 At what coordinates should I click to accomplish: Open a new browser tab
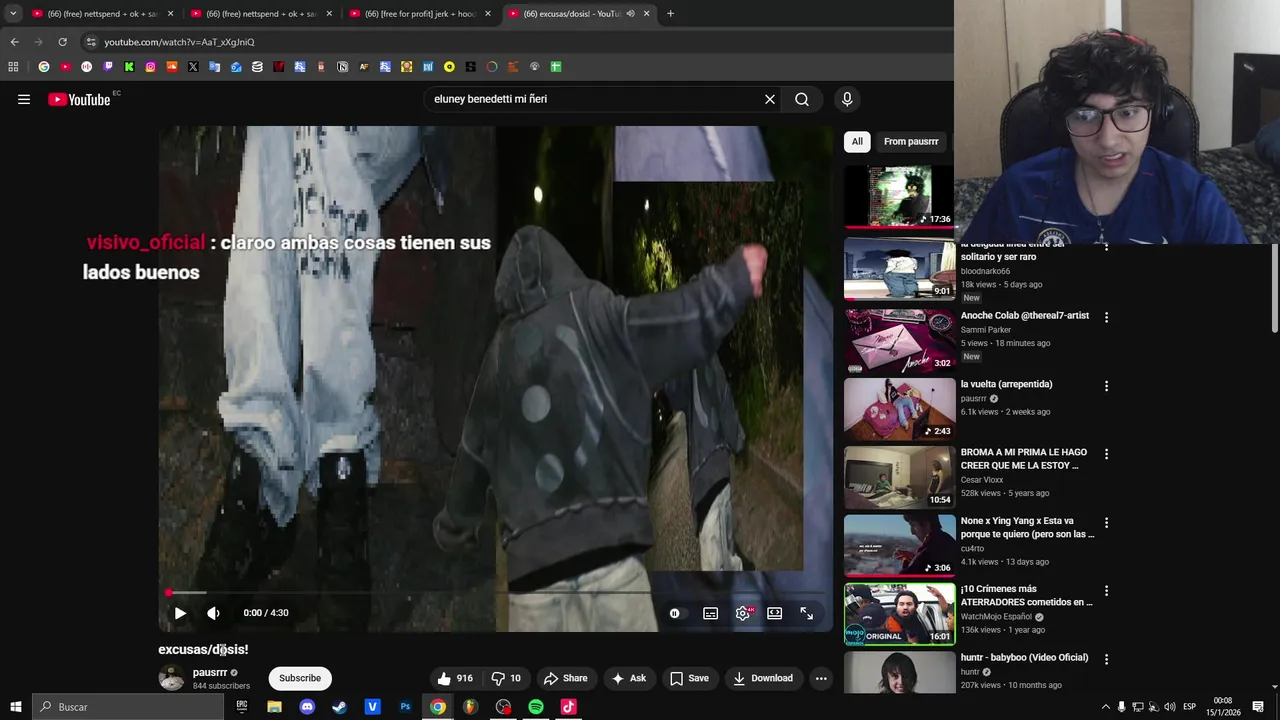670,13
